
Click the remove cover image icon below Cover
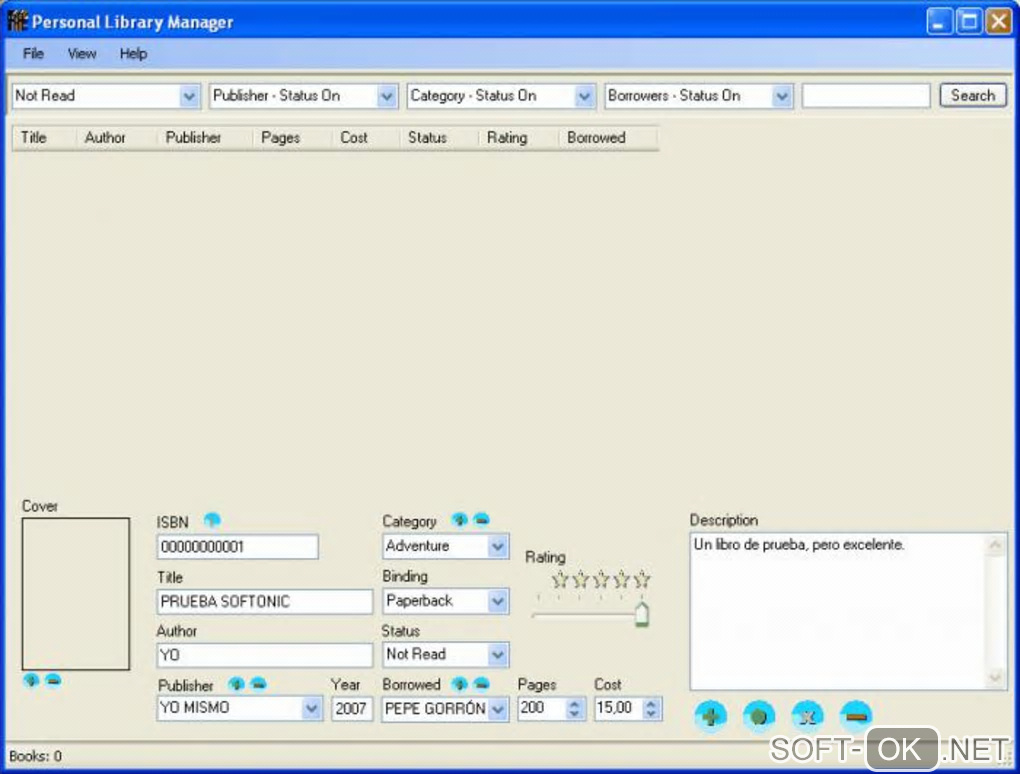53,680
